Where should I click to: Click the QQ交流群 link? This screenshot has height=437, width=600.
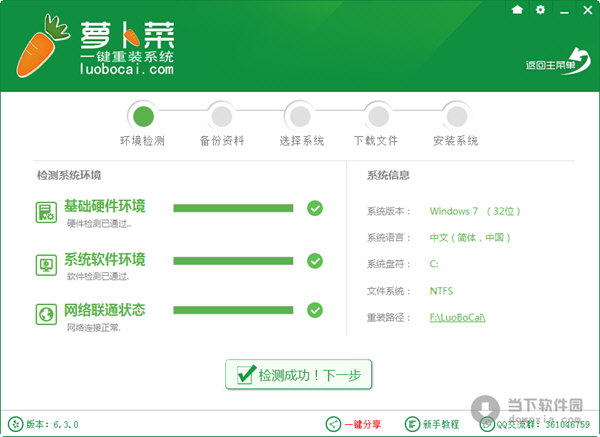543,424
